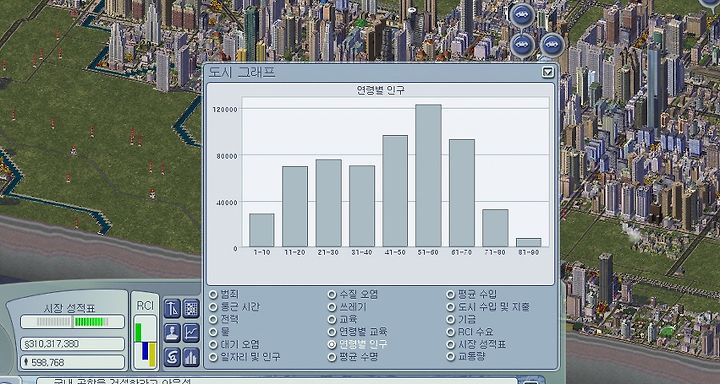Click the 31-40 age group bar
Screen dimensions: 720x384
pos(362,206)
